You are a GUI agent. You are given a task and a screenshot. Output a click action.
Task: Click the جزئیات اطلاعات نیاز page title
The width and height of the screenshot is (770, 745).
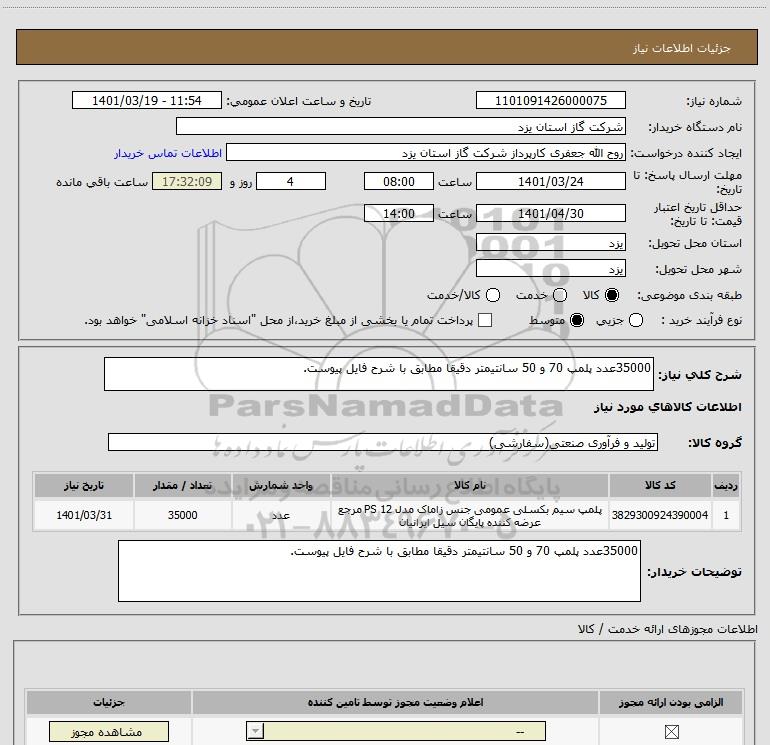point(682,48)
